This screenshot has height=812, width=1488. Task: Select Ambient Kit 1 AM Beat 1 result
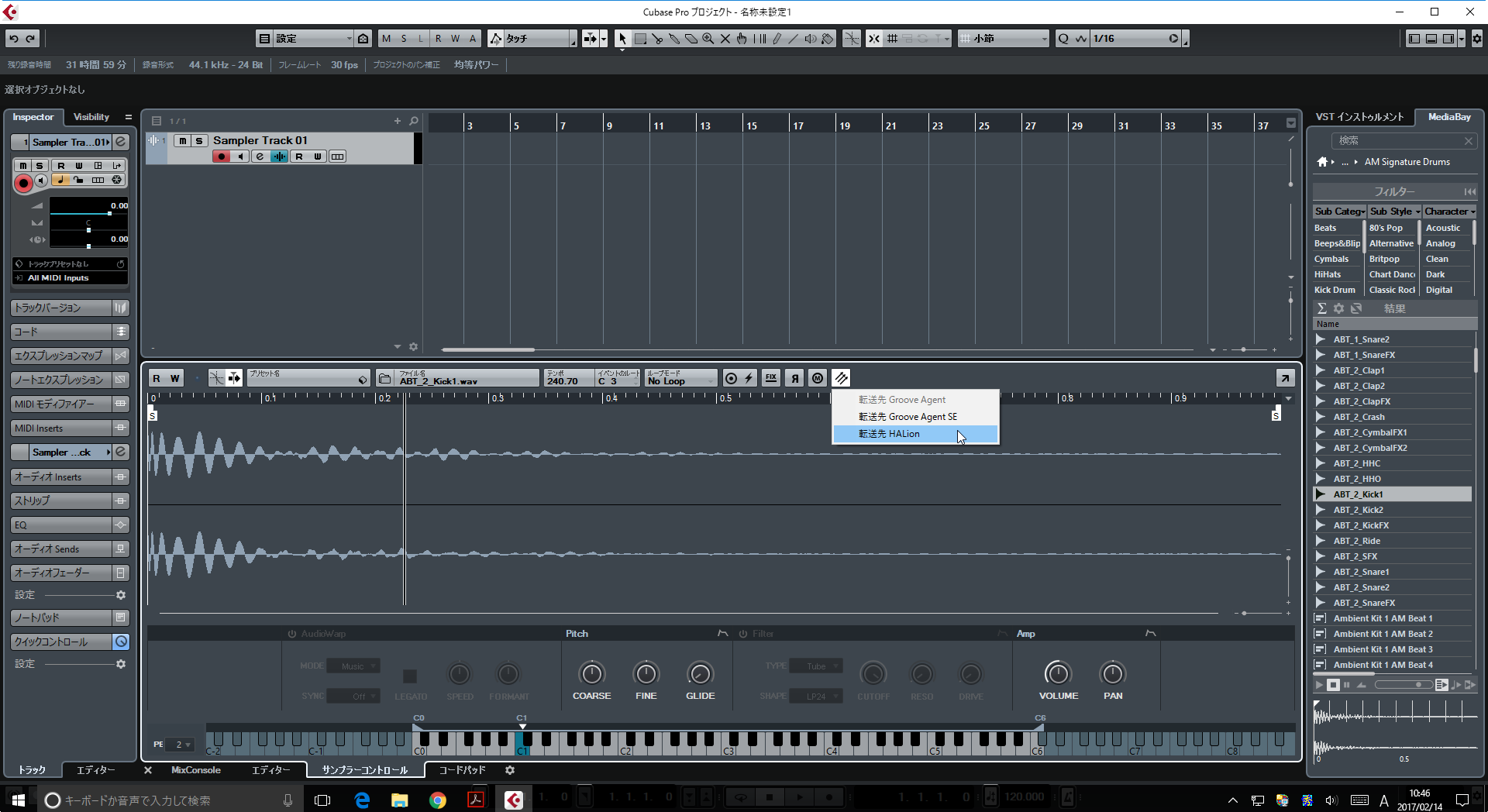[x=1393, y=618]
